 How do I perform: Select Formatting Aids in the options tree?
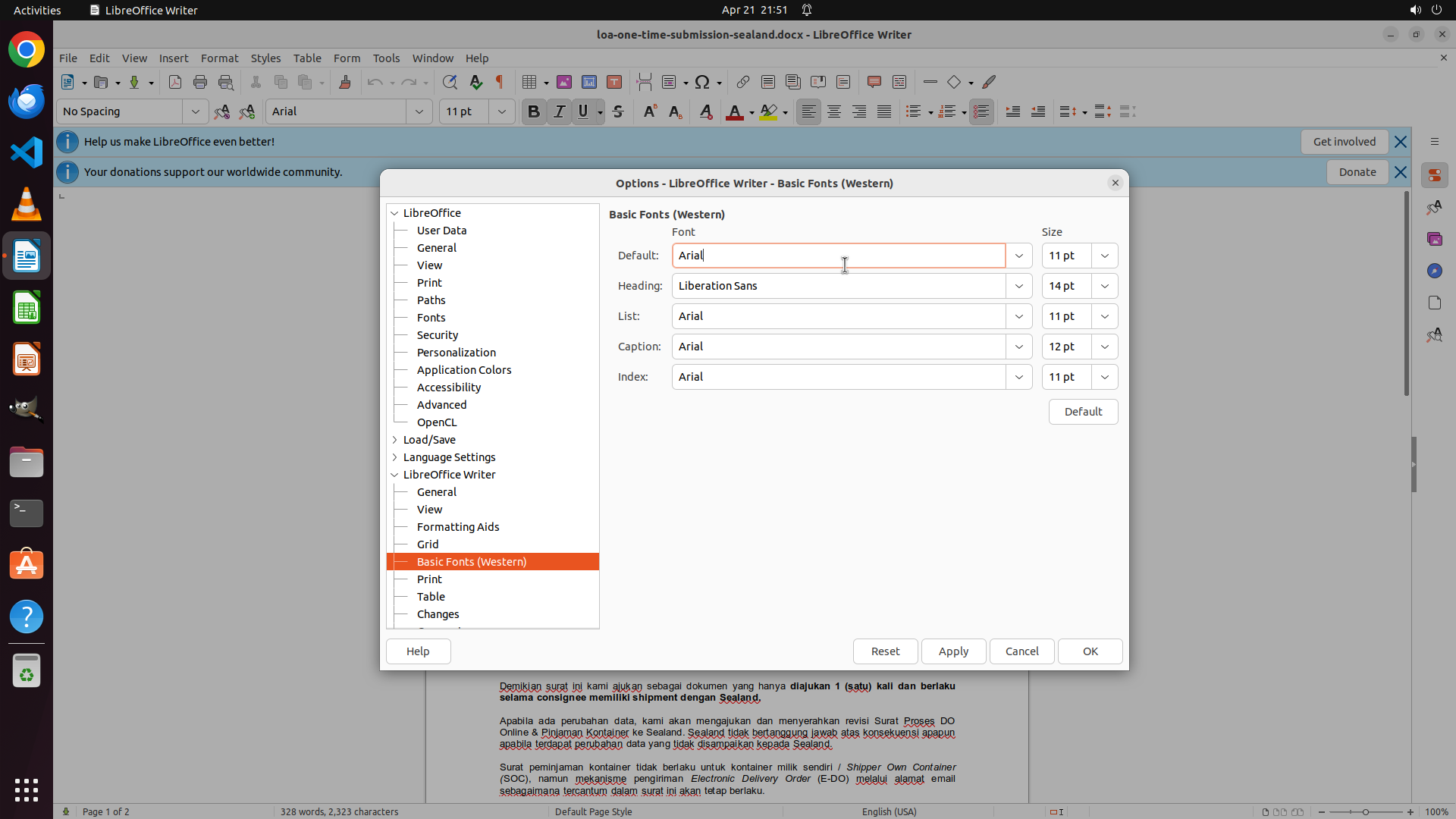(457, 527)
